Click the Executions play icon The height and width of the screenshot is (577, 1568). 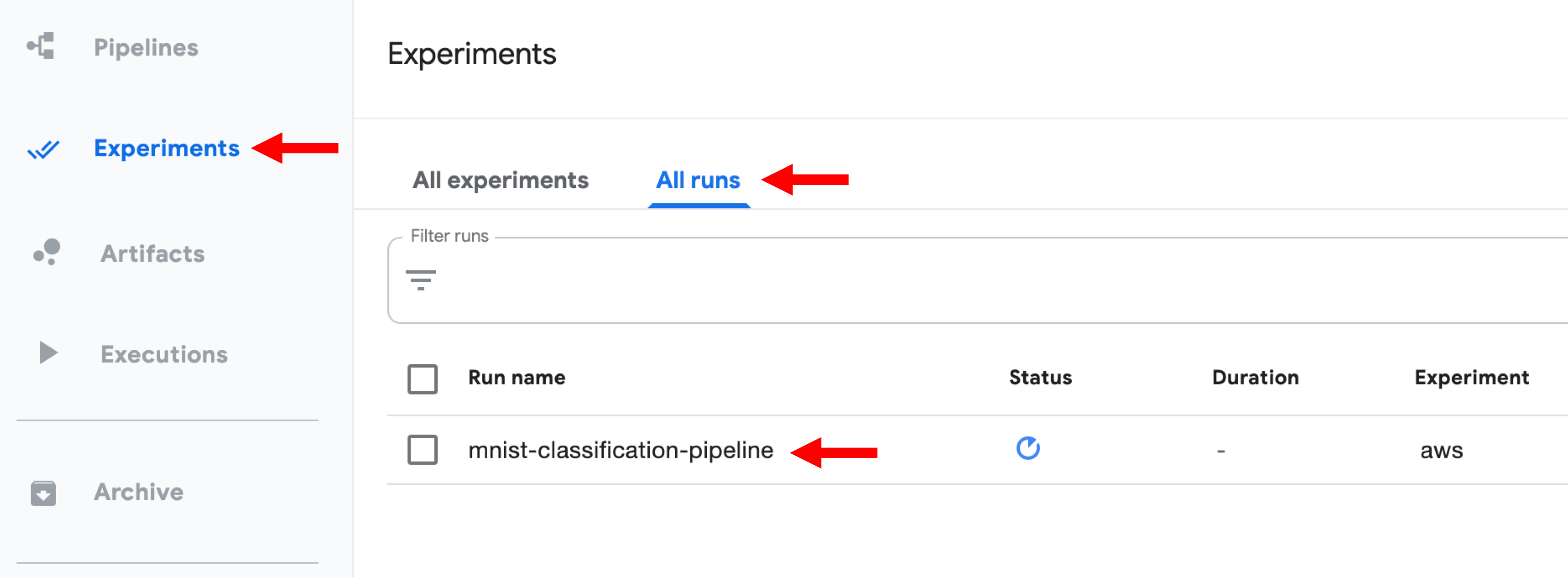[x=47, y=352]
